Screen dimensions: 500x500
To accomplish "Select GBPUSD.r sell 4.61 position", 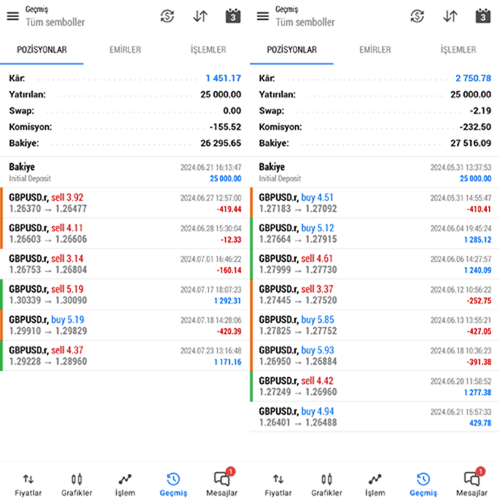I will coord(375,264).
